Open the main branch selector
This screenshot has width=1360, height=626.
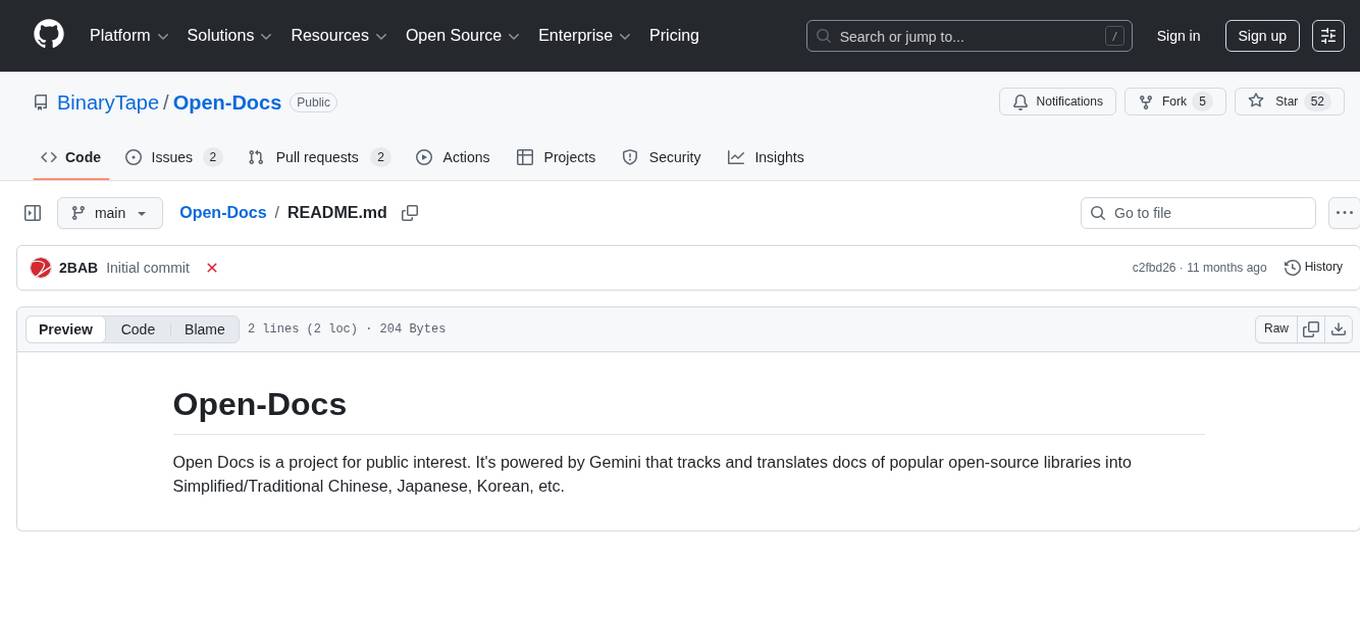click(110, 212)
